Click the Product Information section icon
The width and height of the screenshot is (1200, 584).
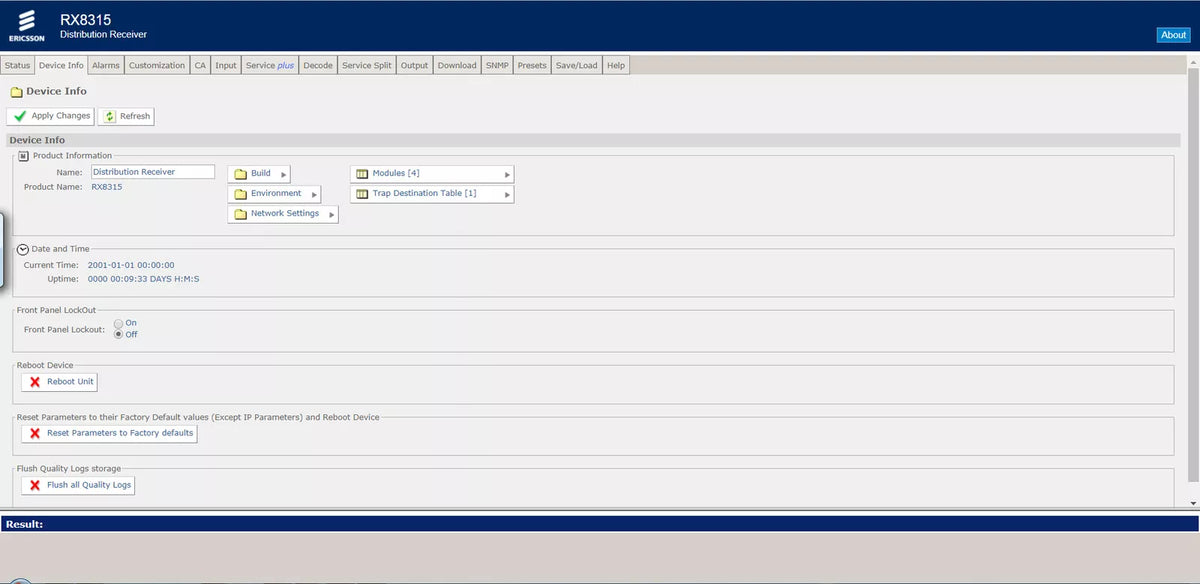[x=24, y=156]
